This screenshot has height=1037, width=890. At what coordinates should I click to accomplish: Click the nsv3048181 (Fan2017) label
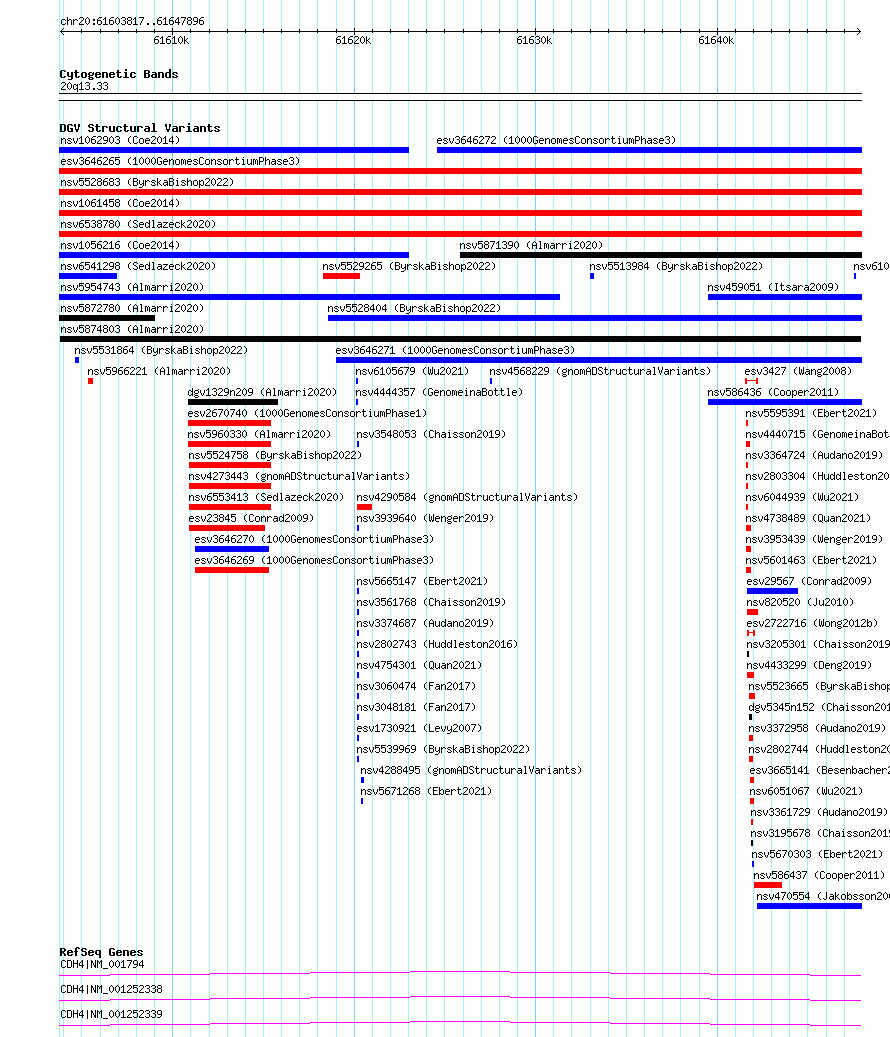click(x=416, y=708)
